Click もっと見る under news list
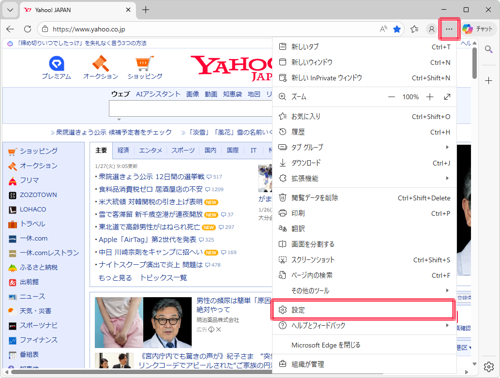The image size is (500, 378). (x=115, y=278)
